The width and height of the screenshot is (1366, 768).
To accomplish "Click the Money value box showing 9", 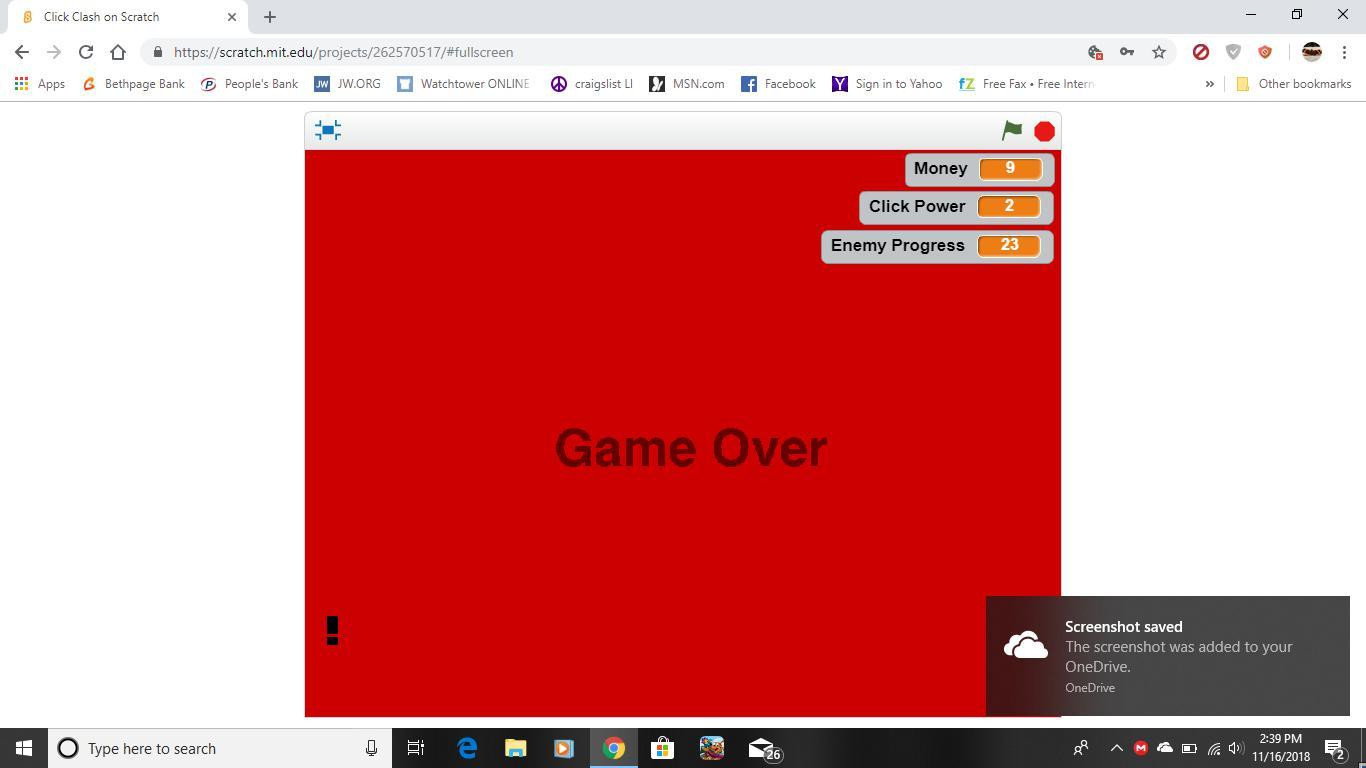I will click(x=1010, y=168).
